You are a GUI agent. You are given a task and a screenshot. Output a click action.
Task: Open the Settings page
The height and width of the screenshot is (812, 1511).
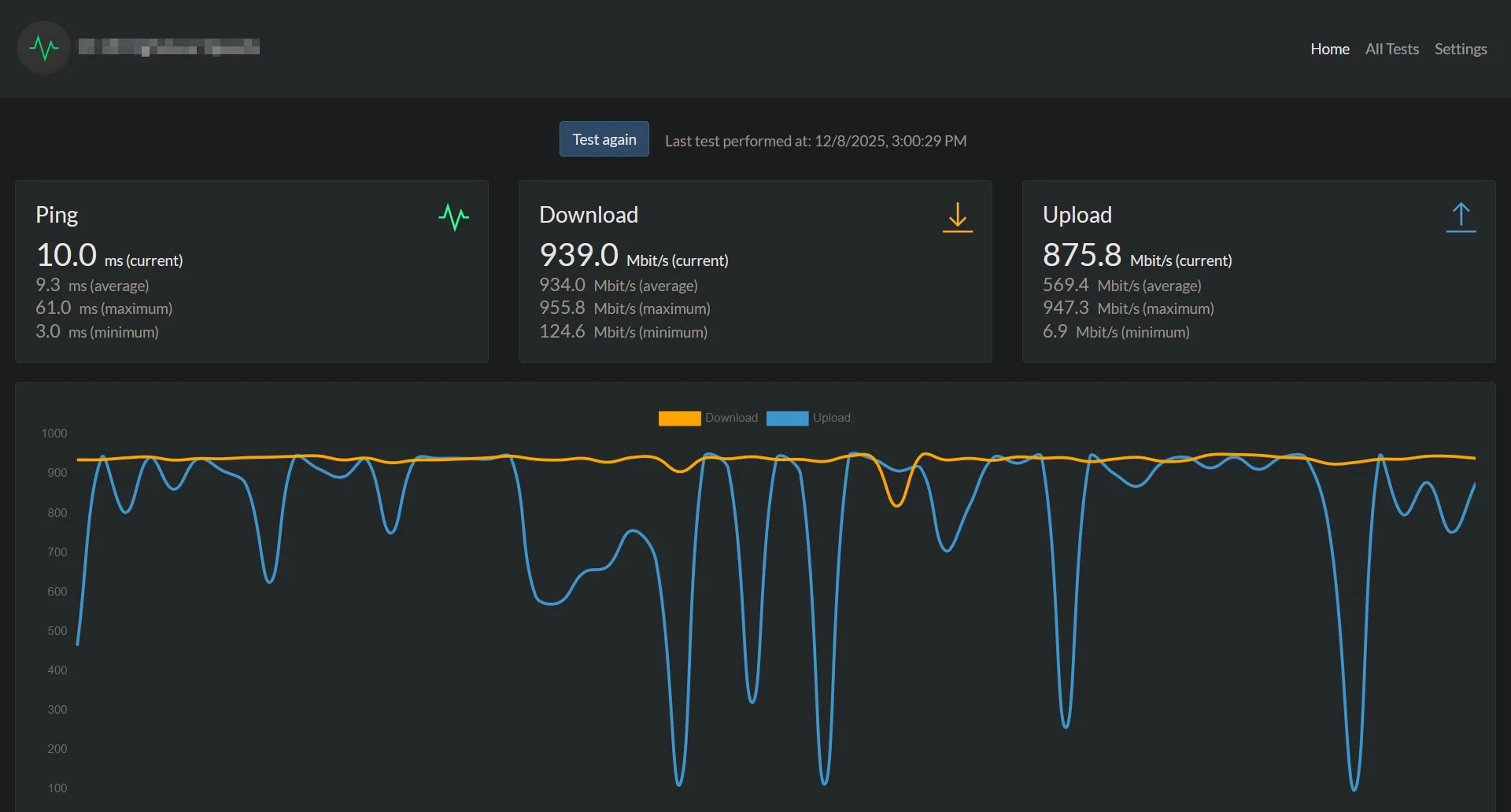point(1460,49)
